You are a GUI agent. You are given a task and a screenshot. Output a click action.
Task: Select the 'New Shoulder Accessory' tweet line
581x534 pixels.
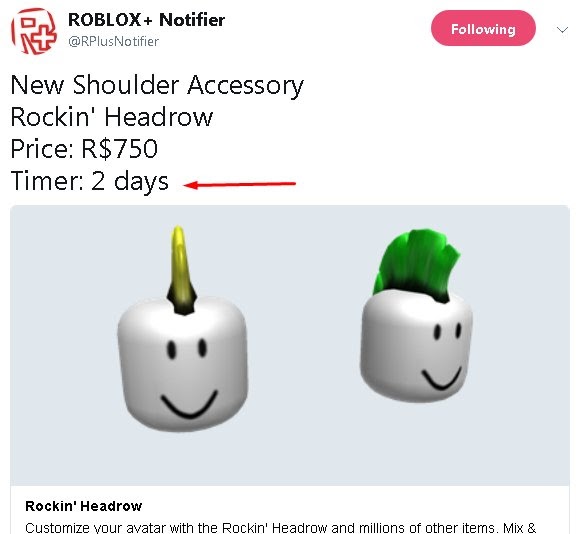(157, 86)
